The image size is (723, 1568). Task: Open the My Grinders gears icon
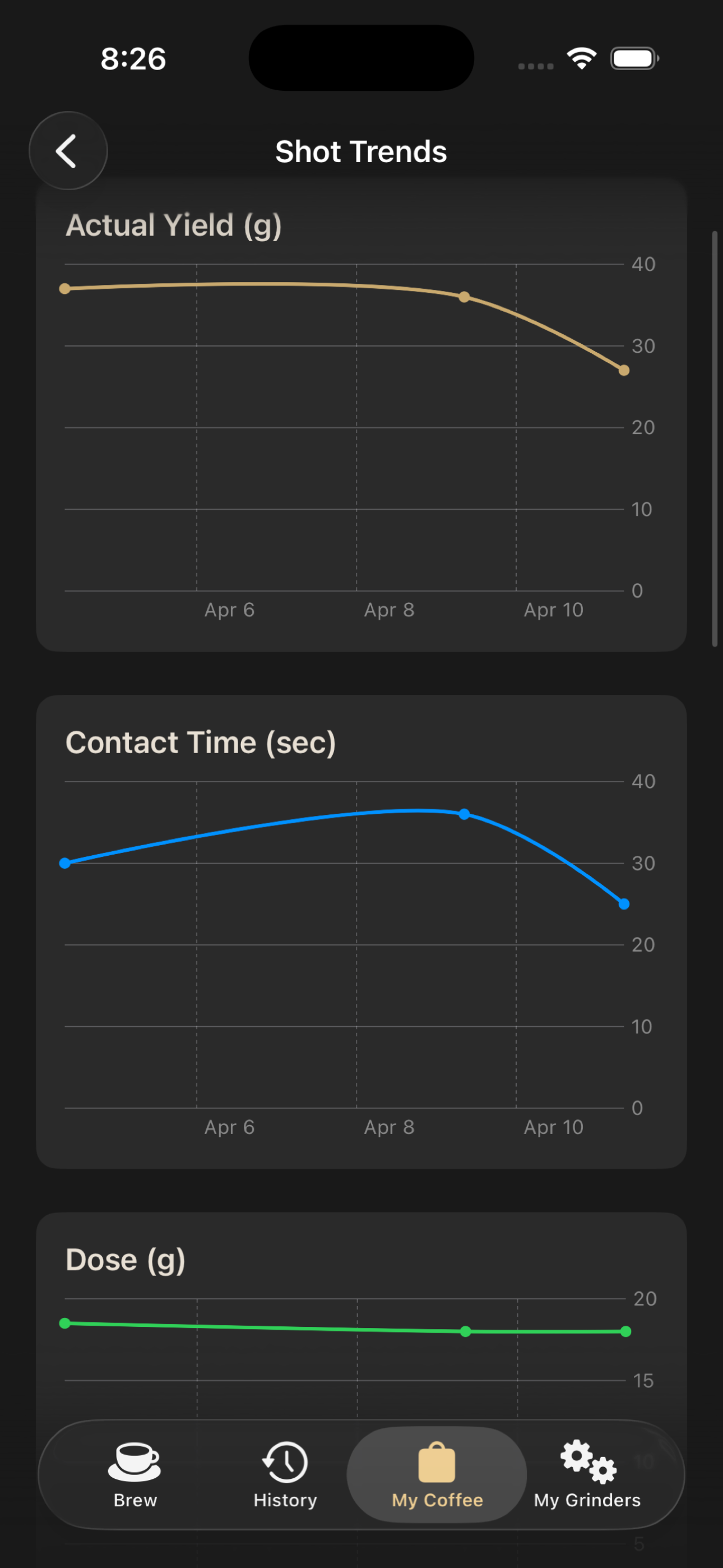[588, 1461]
